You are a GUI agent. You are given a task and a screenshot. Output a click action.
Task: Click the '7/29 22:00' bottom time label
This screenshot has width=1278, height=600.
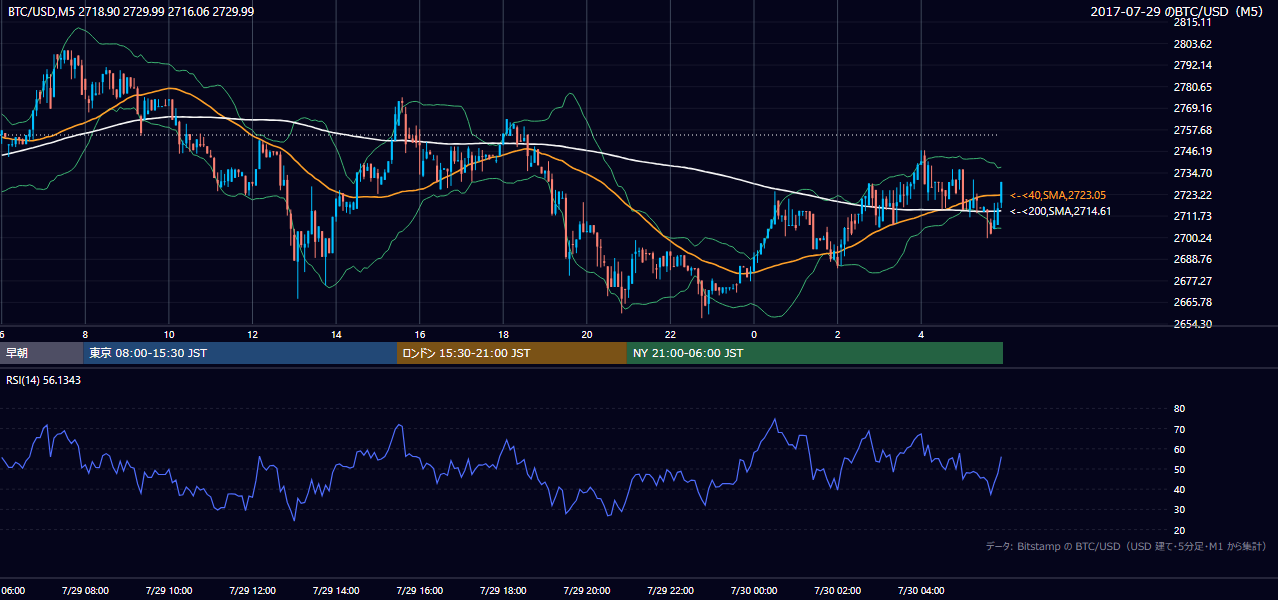pos(670,591)
